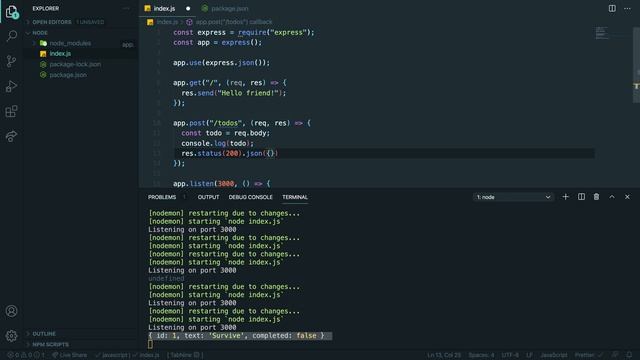The image size is (640, 360).
Task: Click app.post("/todos") callback breadcrumb
Action: (233, 22)
